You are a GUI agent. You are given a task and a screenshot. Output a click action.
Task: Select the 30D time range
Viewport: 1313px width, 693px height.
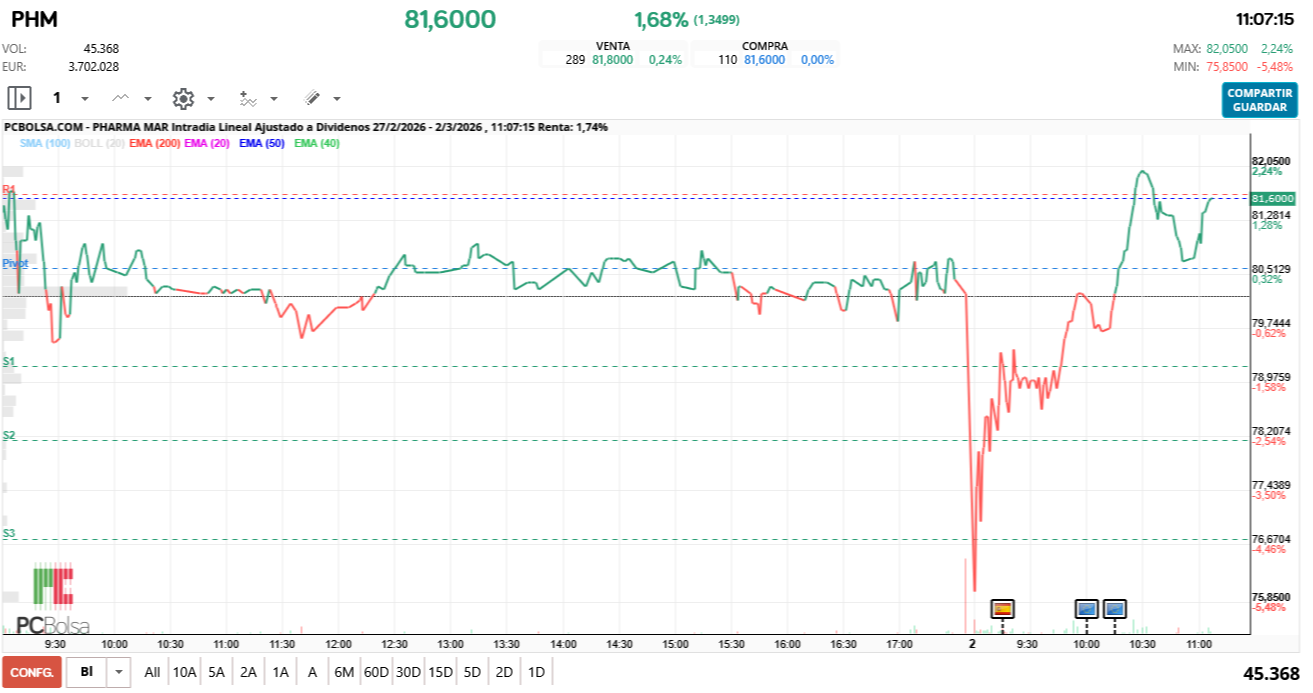click(x=408, y=672)
